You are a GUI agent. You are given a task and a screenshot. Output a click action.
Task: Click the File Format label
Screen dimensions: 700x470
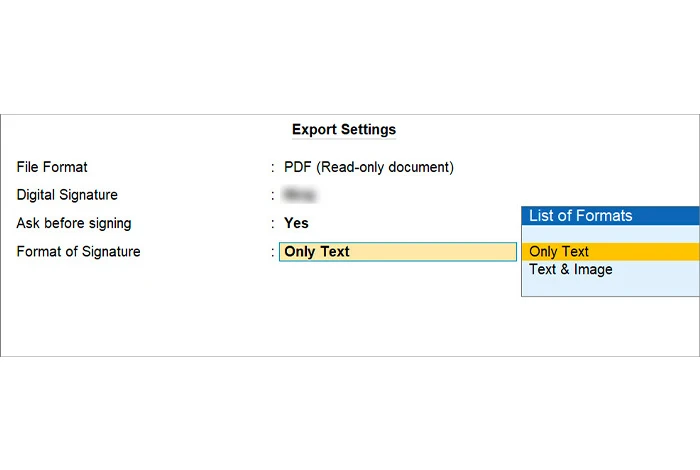[x=52, y=167]
